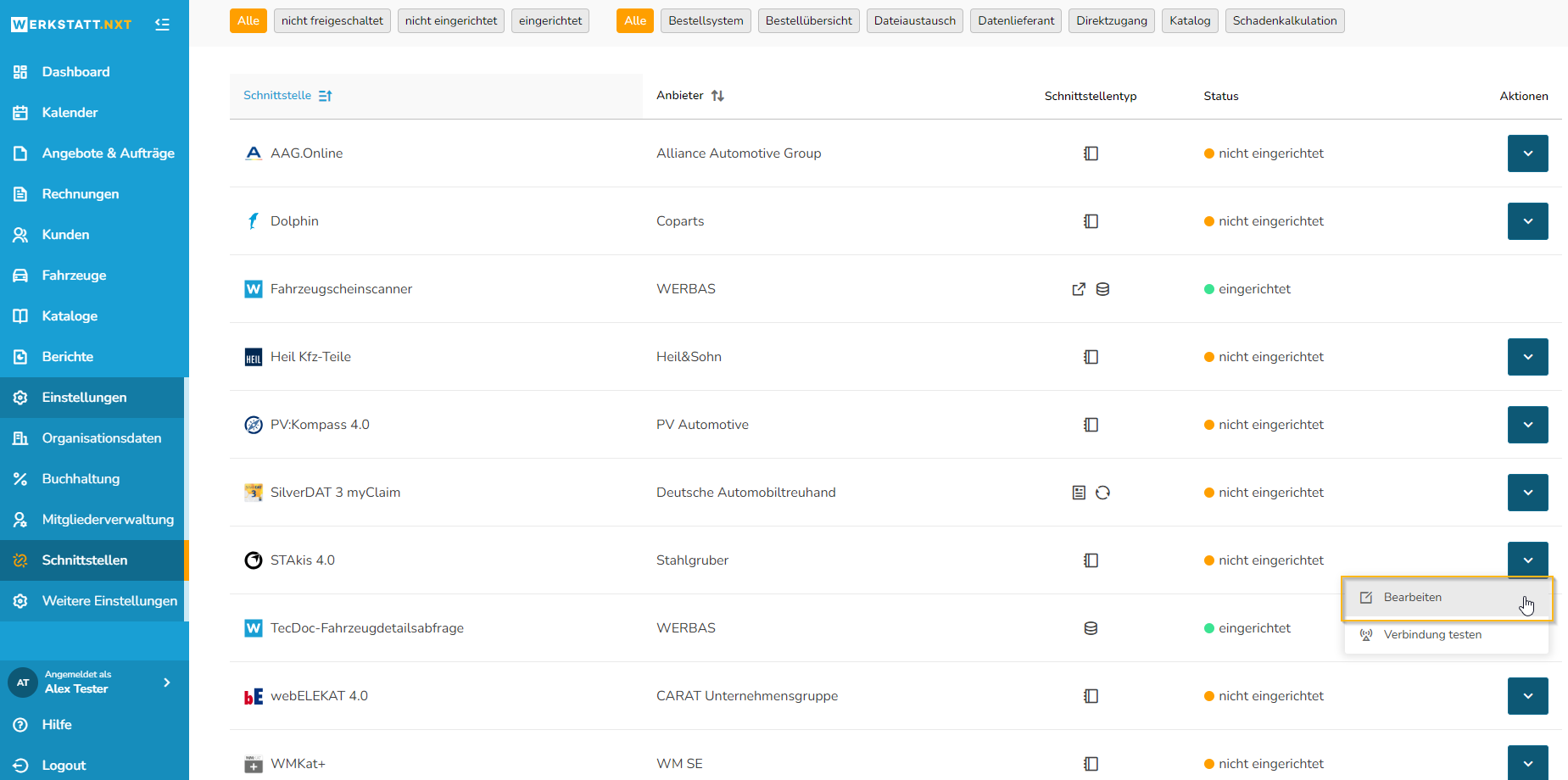Filter by Datenlieferant type

(x=1016, y=21)
